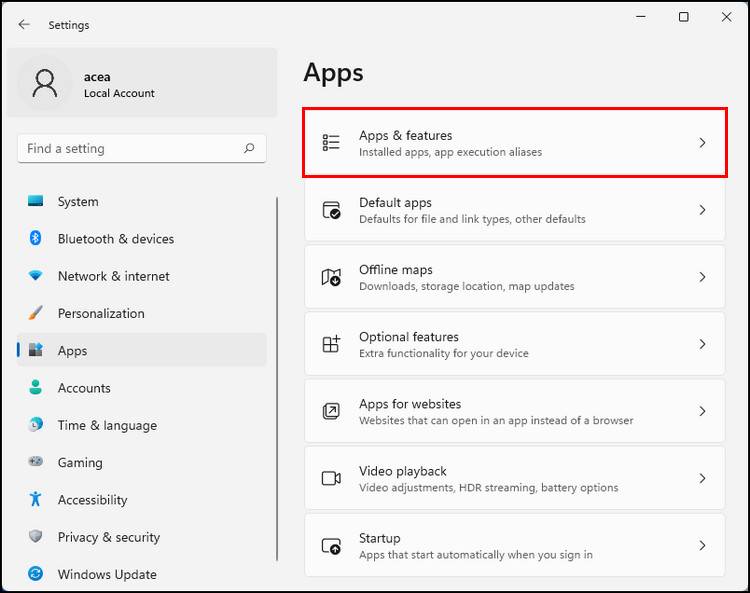Viewport: 750px width, 593px height.
Task: Click 'Installed apps, app execution aliases' text
Action: [451, 152]
